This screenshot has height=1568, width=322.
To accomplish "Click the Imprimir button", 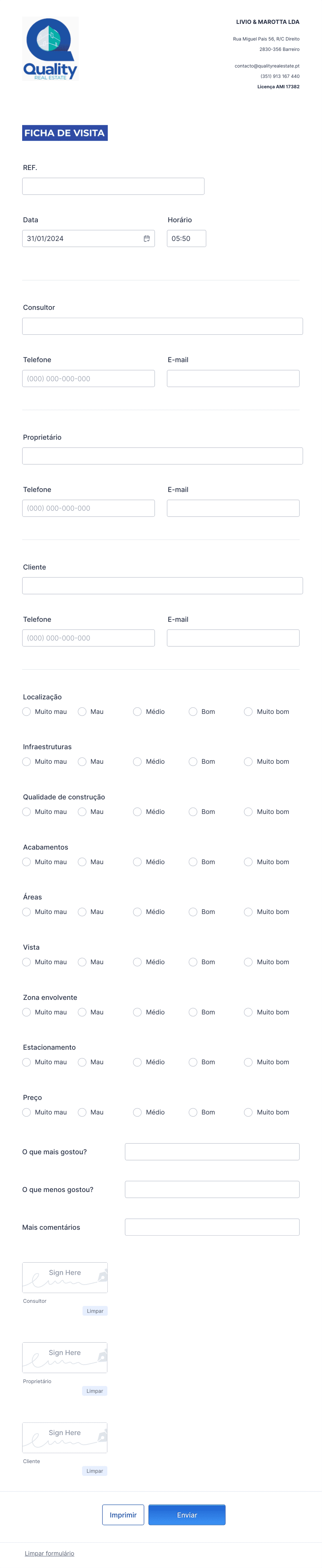I will coord(123,1514).
